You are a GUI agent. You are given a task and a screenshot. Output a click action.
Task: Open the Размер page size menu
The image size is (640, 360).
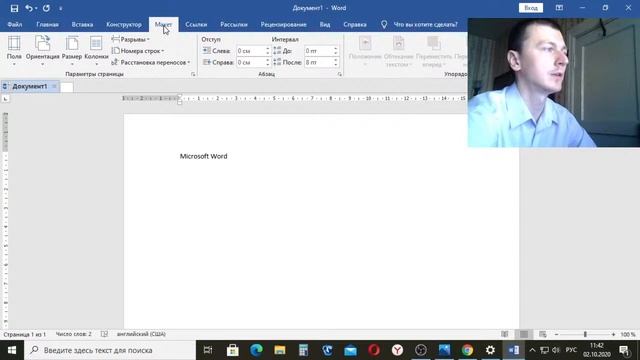[x=72, y=51]
